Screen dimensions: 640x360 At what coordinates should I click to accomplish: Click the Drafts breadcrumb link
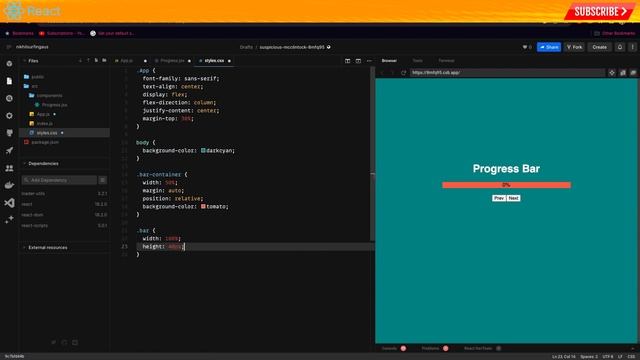click(246, 47)
